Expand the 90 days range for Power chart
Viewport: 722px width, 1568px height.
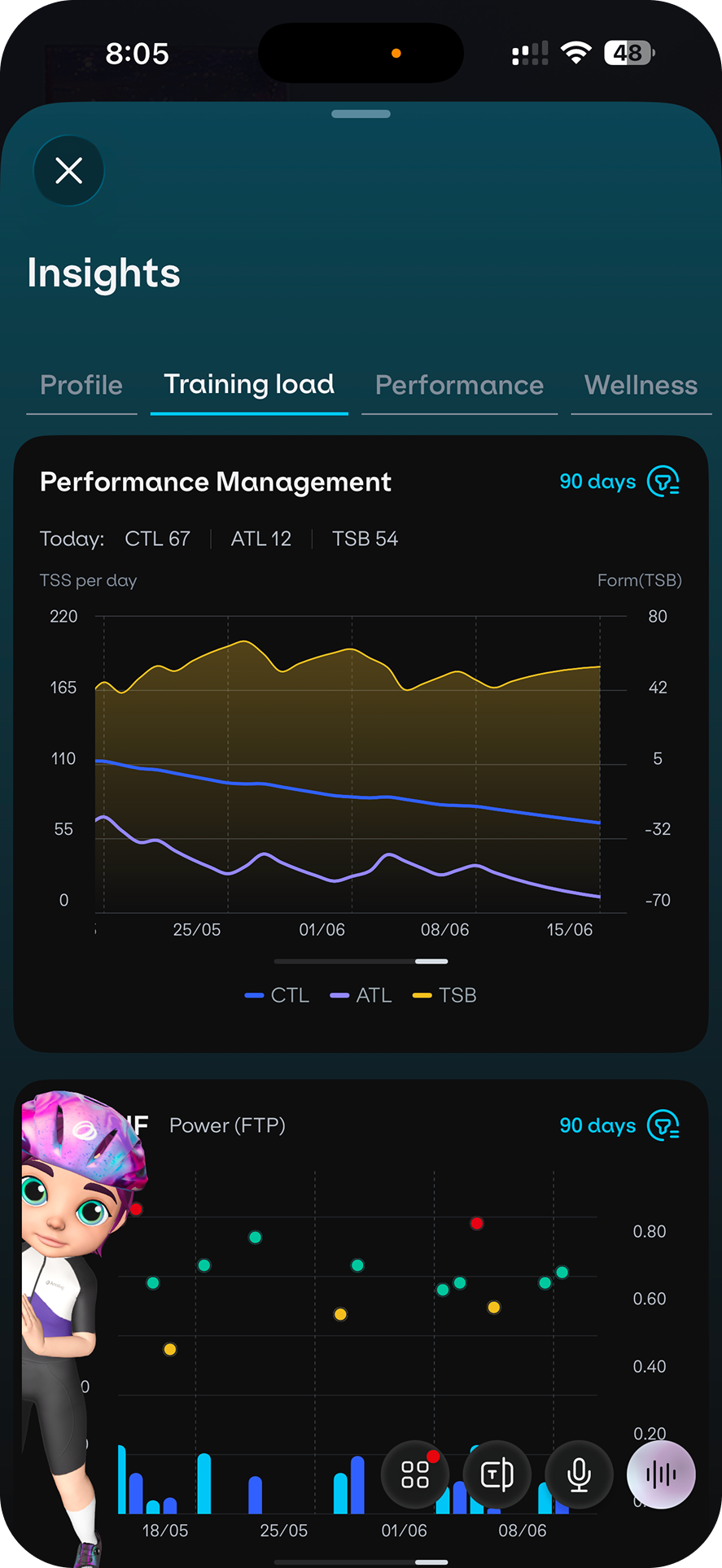[x=597, y=1125]
